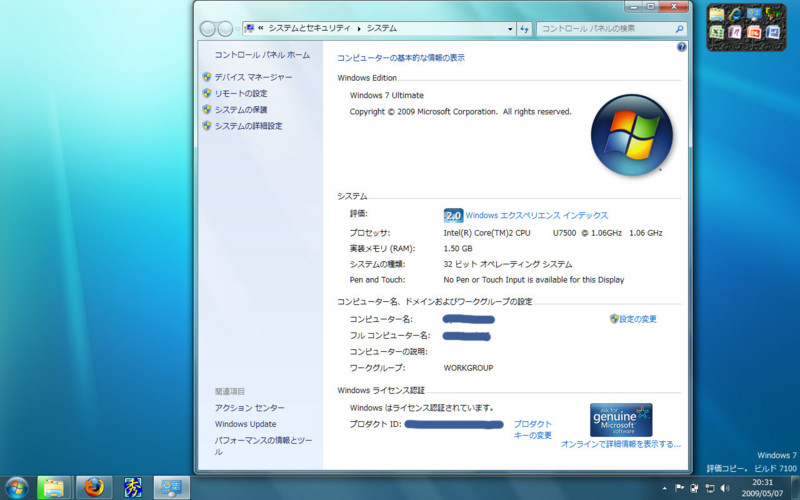The width and height of the screenshot is (800, 500).
Task: Click shield icon beside システムの詳細設定
Action: (x=207, y=126)
